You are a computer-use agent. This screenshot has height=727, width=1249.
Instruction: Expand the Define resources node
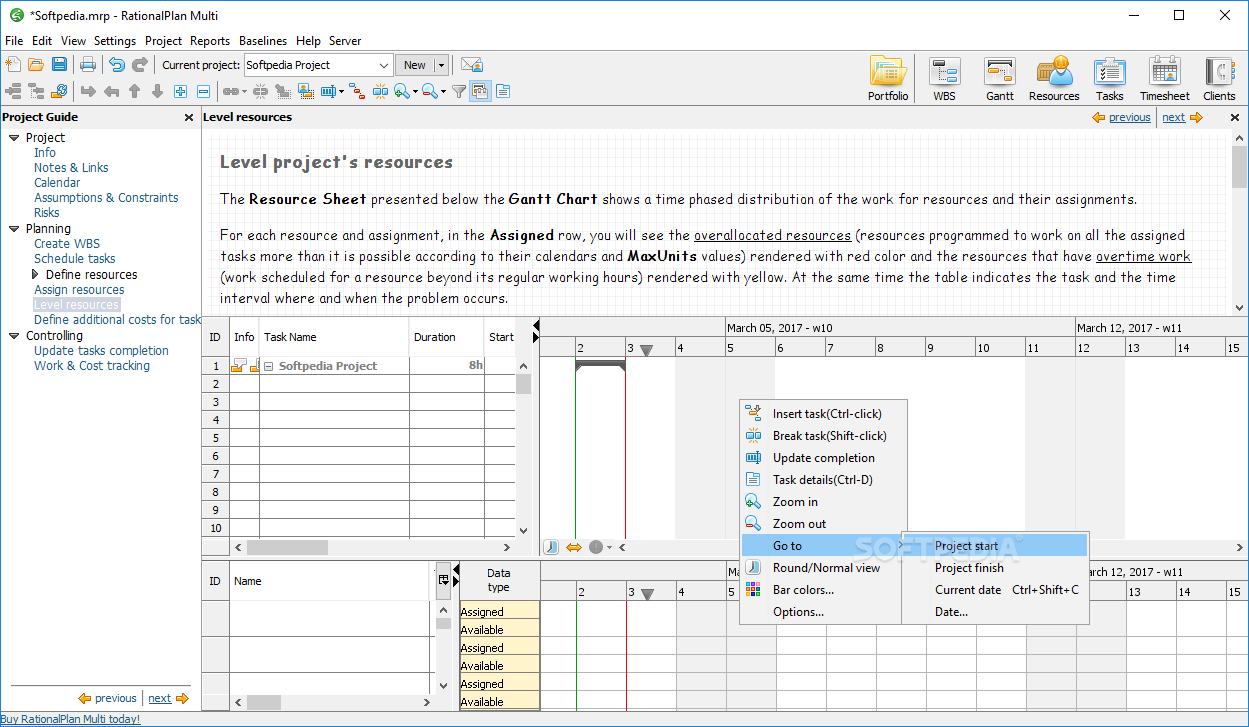click(36, 274)
